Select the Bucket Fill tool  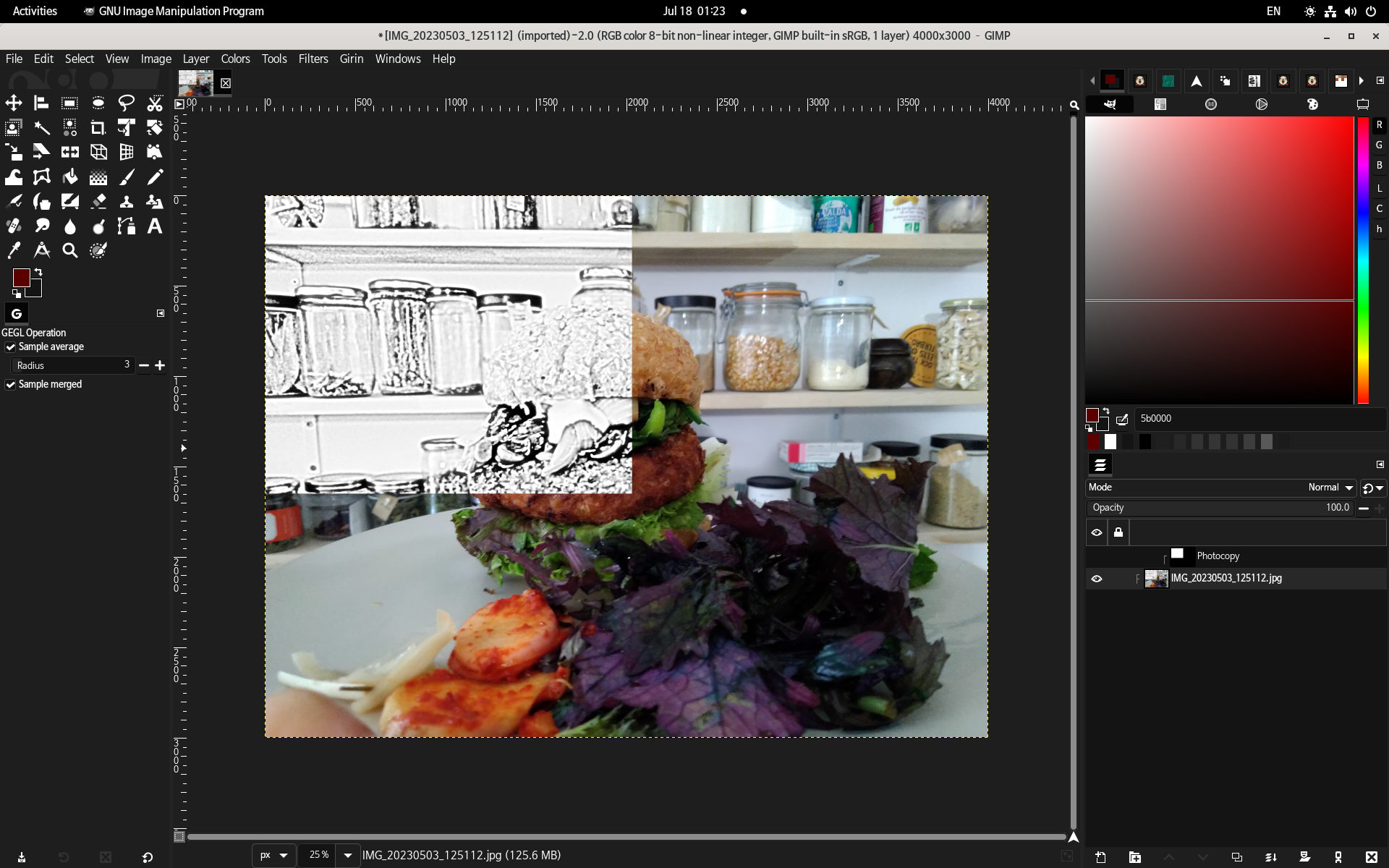coord(70,177)
